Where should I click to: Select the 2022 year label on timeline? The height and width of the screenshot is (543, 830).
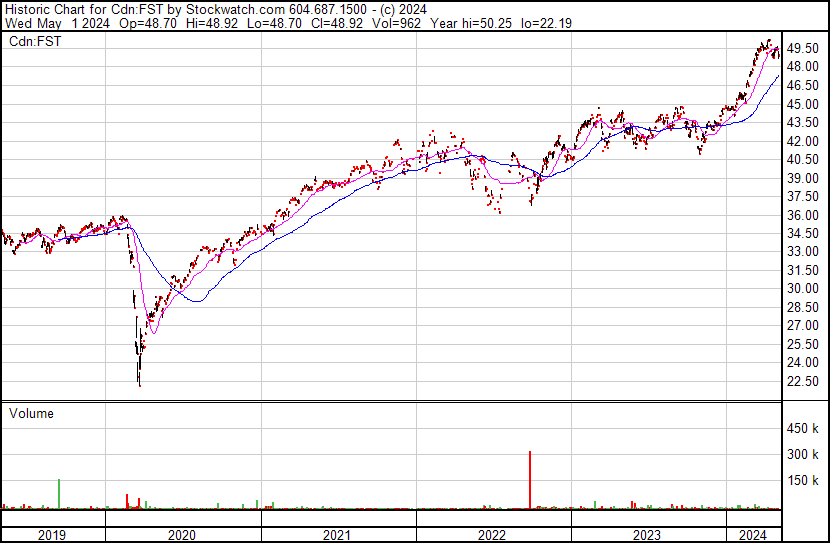tap(492, 535)
